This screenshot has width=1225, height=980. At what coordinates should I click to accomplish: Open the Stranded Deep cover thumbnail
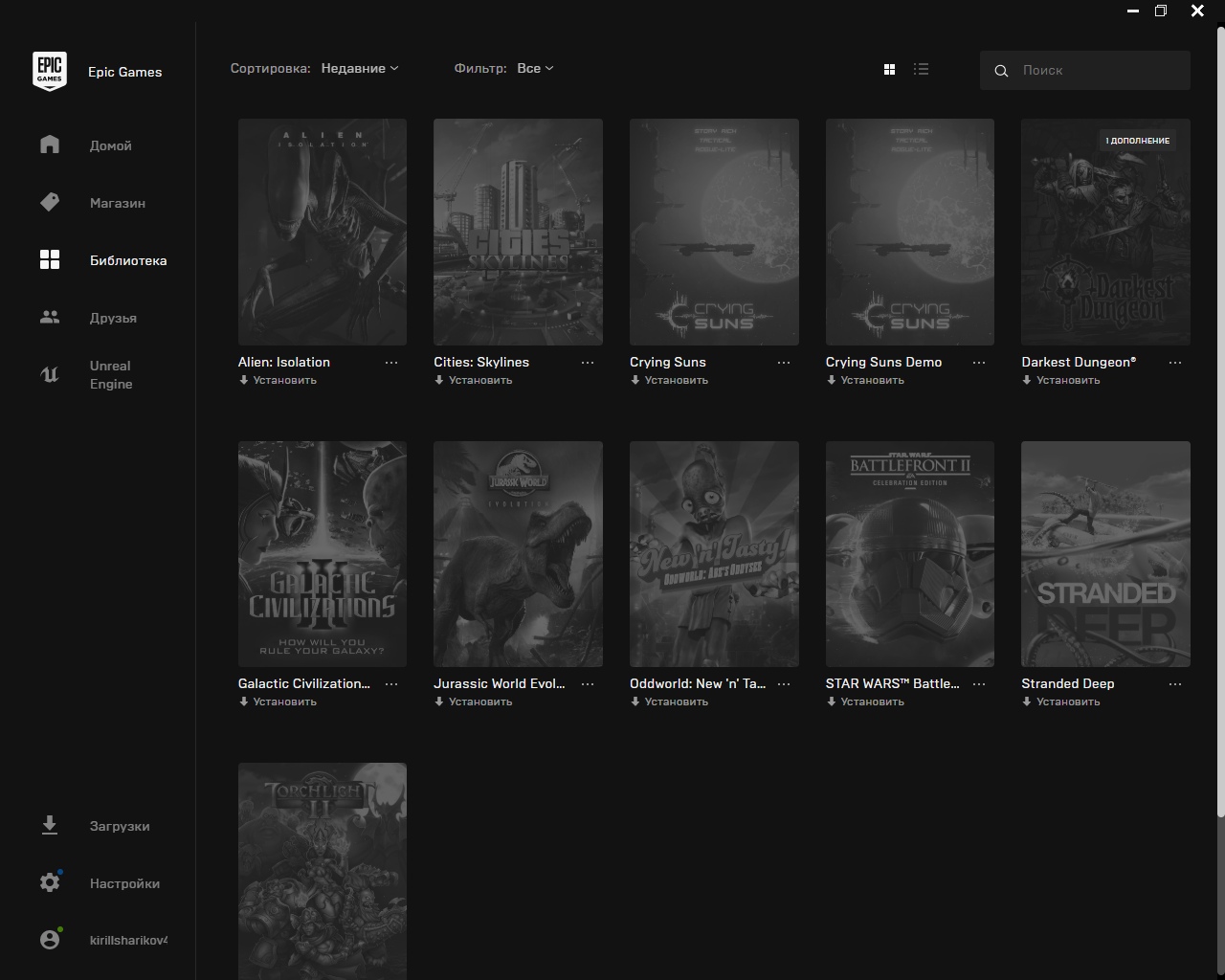point(1105,554)
